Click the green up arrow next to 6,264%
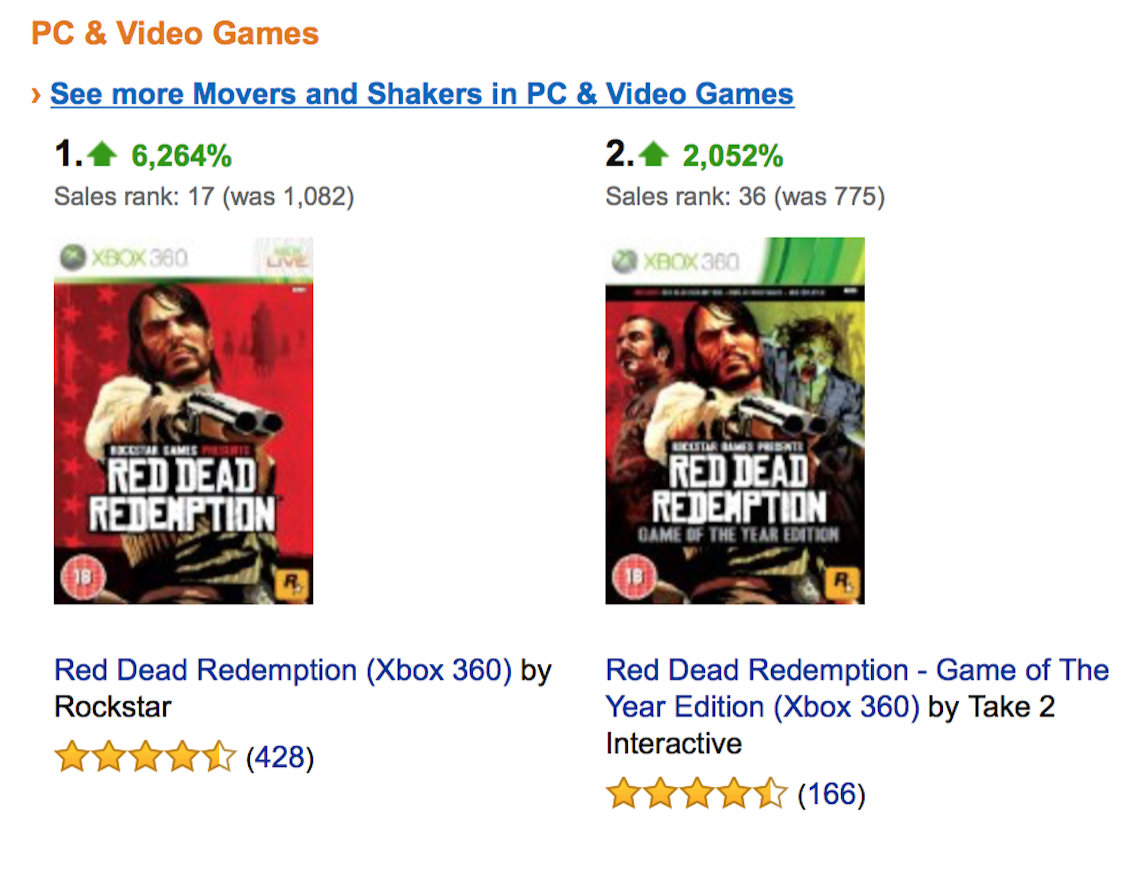1134x874 pixels. pyautogui.click(x=106, y=154)
